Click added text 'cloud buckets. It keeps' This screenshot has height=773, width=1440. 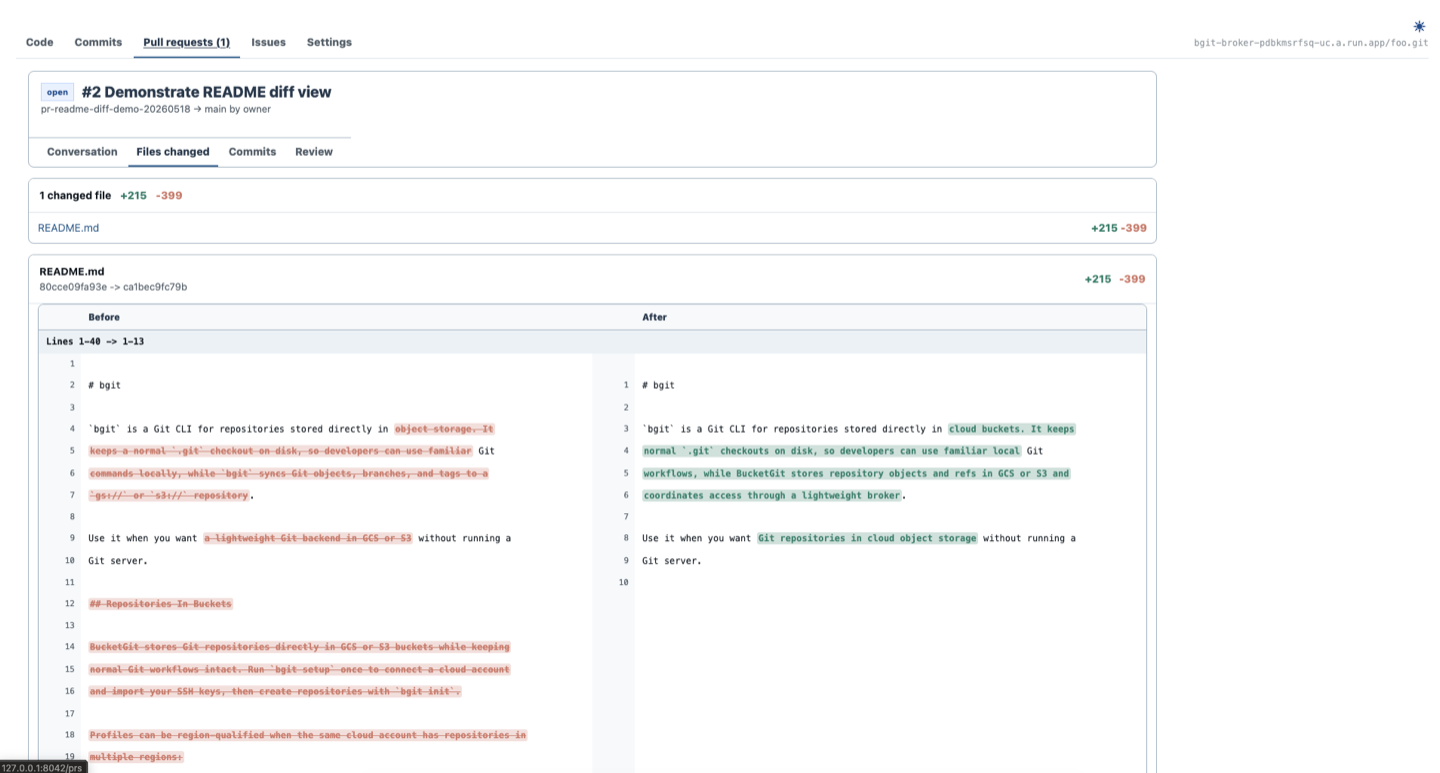click(x=1012, y=429)
